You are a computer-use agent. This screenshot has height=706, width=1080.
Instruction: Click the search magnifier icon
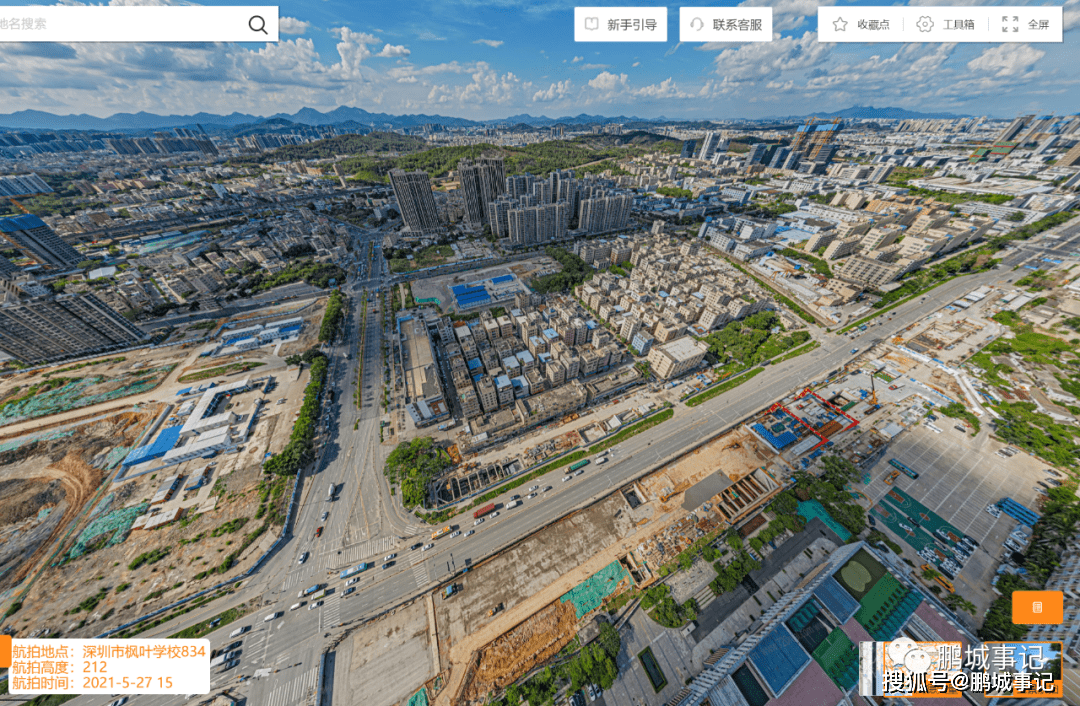258,25
